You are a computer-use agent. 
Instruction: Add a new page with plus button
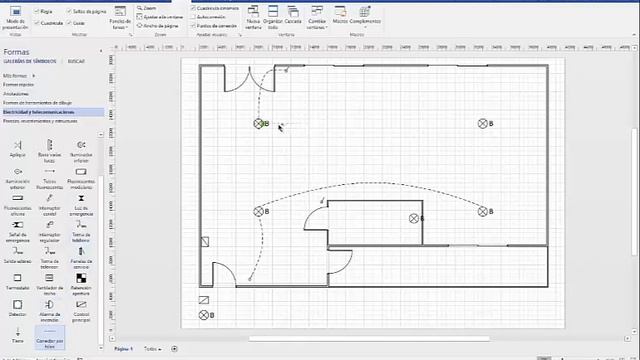point(174,349)
